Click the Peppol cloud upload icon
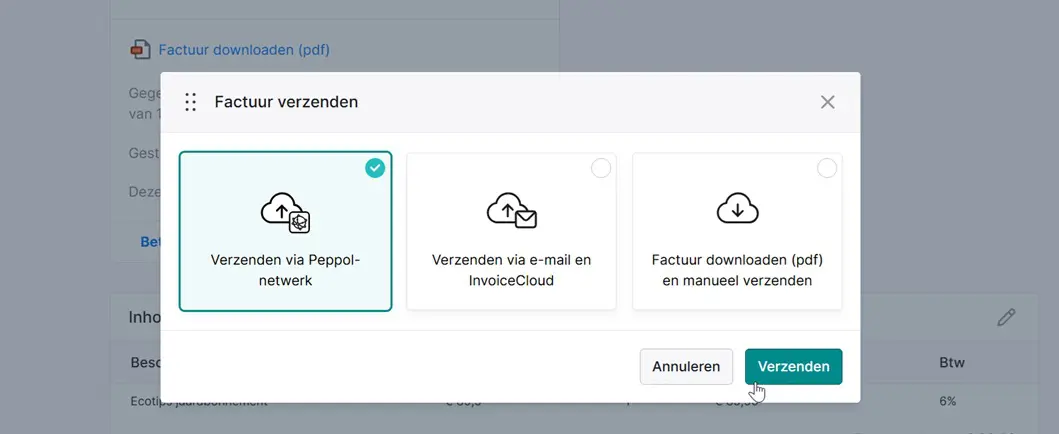The height and width of the screenshot is (434, 1059). 285,211
